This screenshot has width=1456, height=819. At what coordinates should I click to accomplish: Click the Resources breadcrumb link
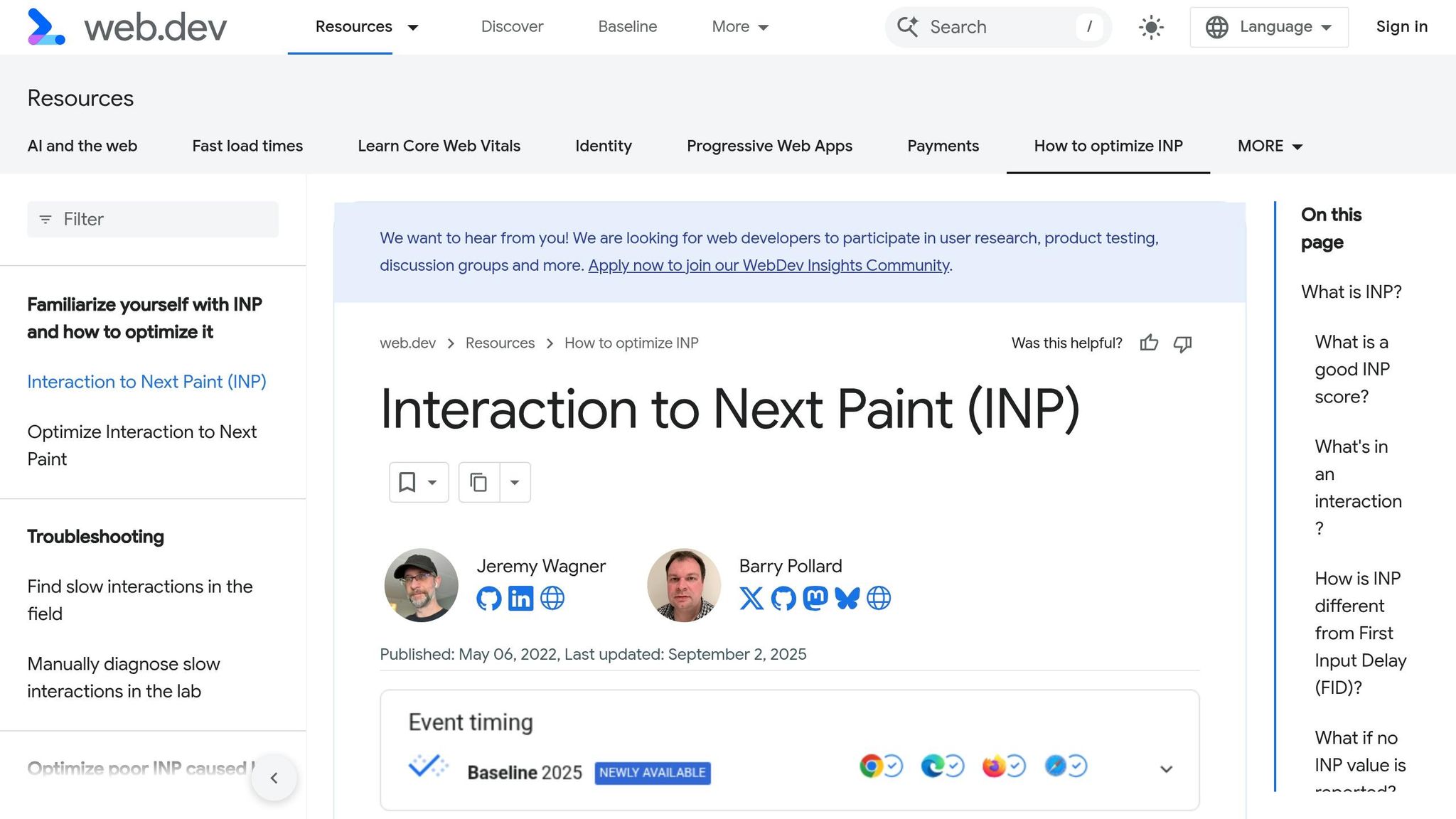500,343
